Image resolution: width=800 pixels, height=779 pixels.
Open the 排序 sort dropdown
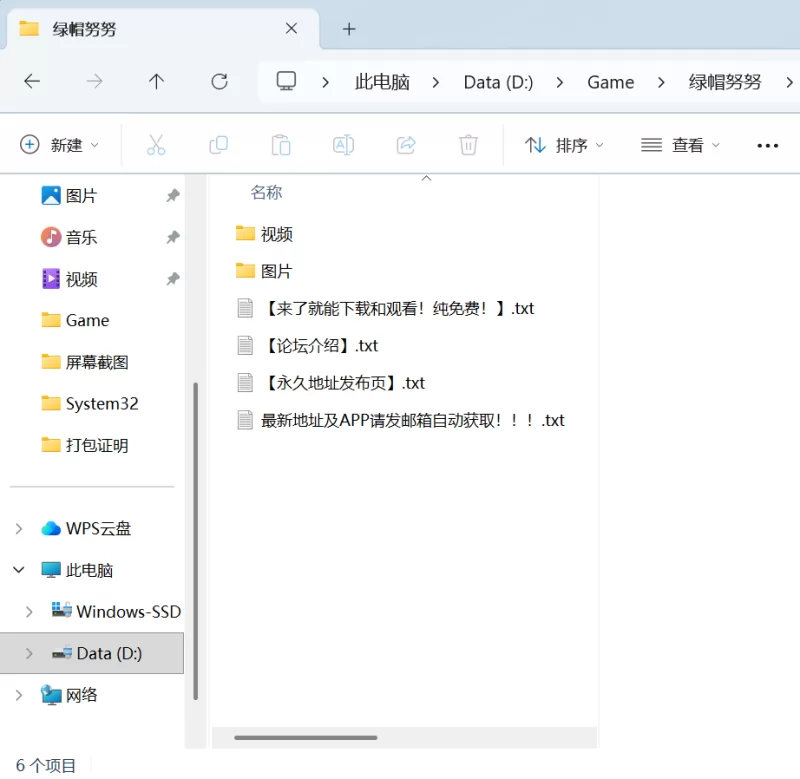pos(564,145)
